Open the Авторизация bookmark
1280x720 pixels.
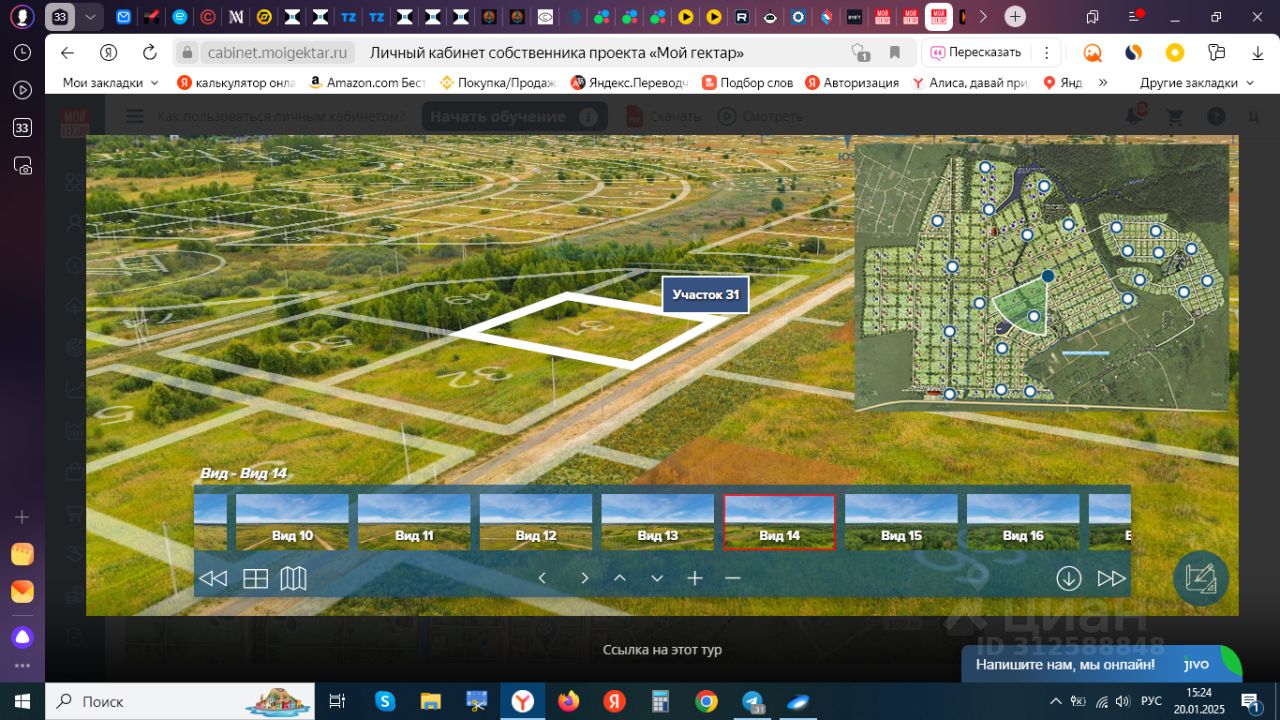pyautogui.click(x=852, y=83)
